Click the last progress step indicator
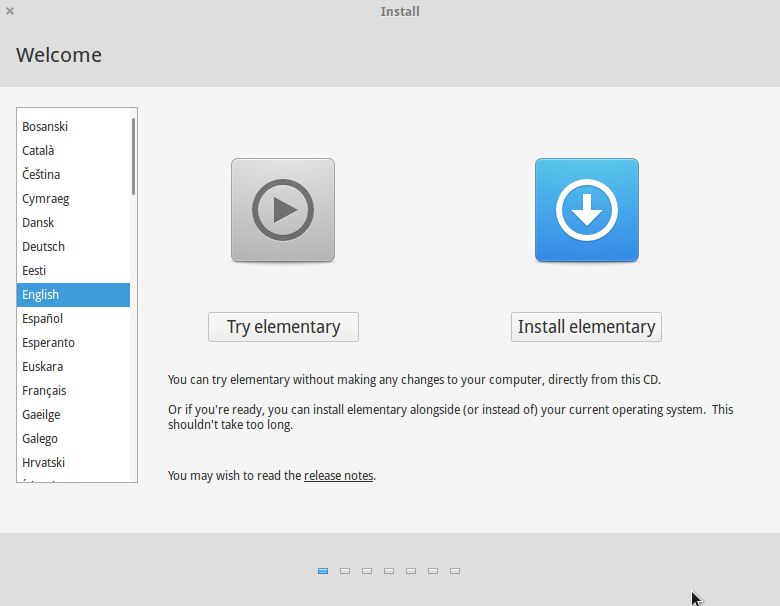Viewport: 780px width, 606px height. click(455, 571)
